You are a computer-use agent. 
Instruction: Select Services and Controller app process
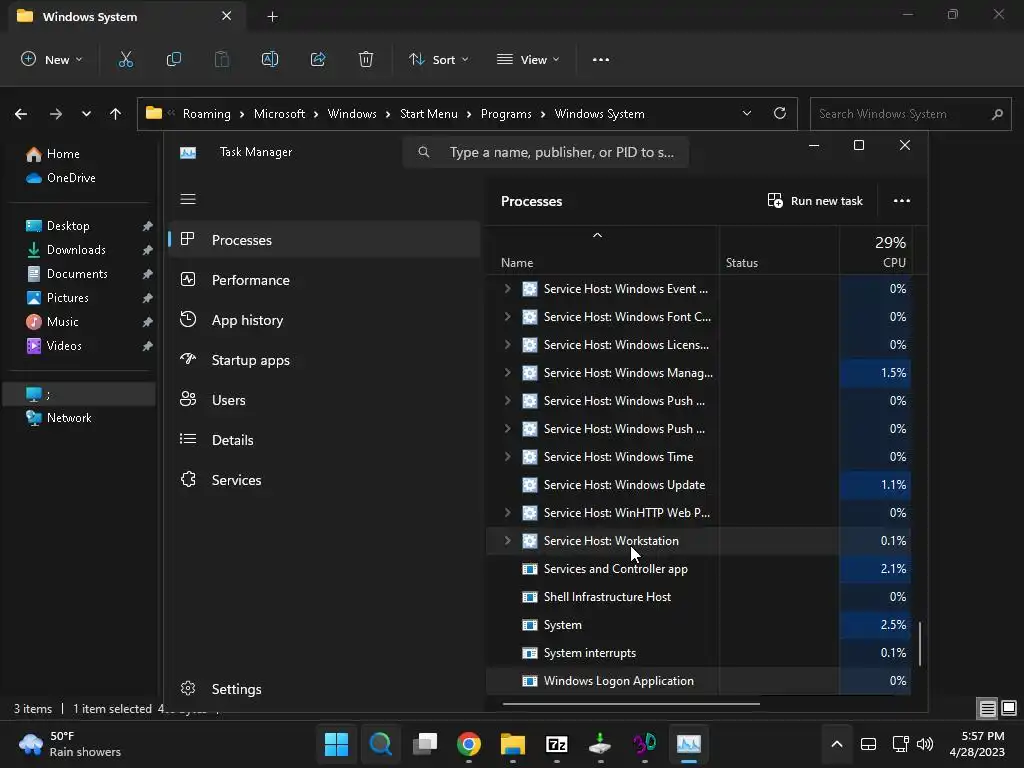click(699, 569)
